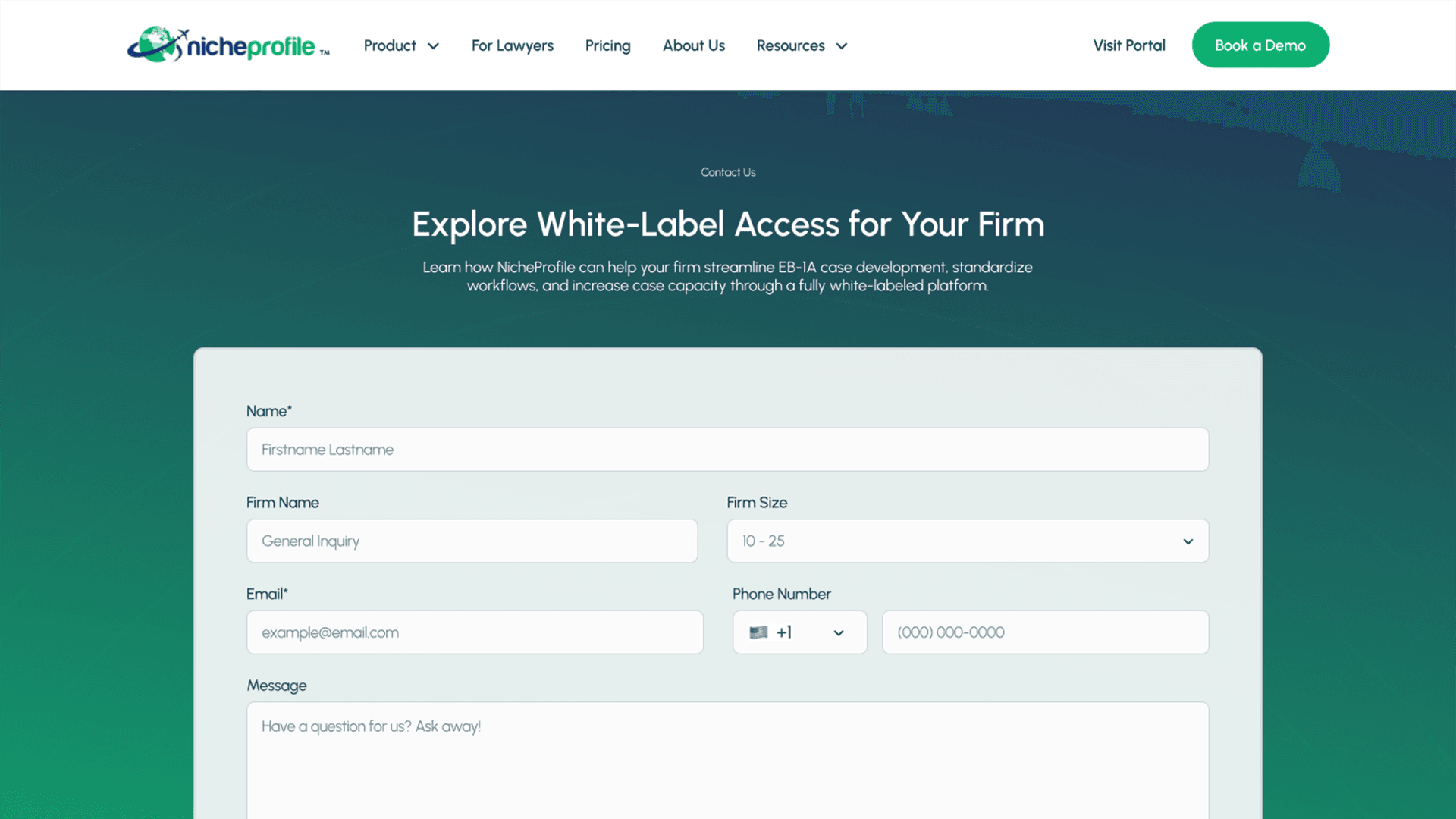Click the country code chevron arrow

(839, 633)
